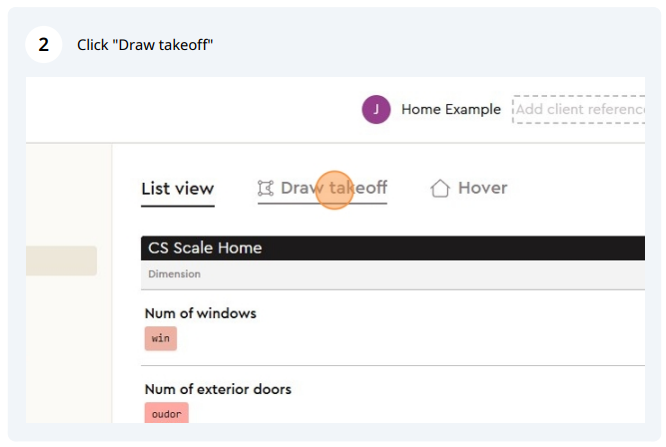Select the beige highlighted sidebar item
Screen dimensions: 666x447
61,260
